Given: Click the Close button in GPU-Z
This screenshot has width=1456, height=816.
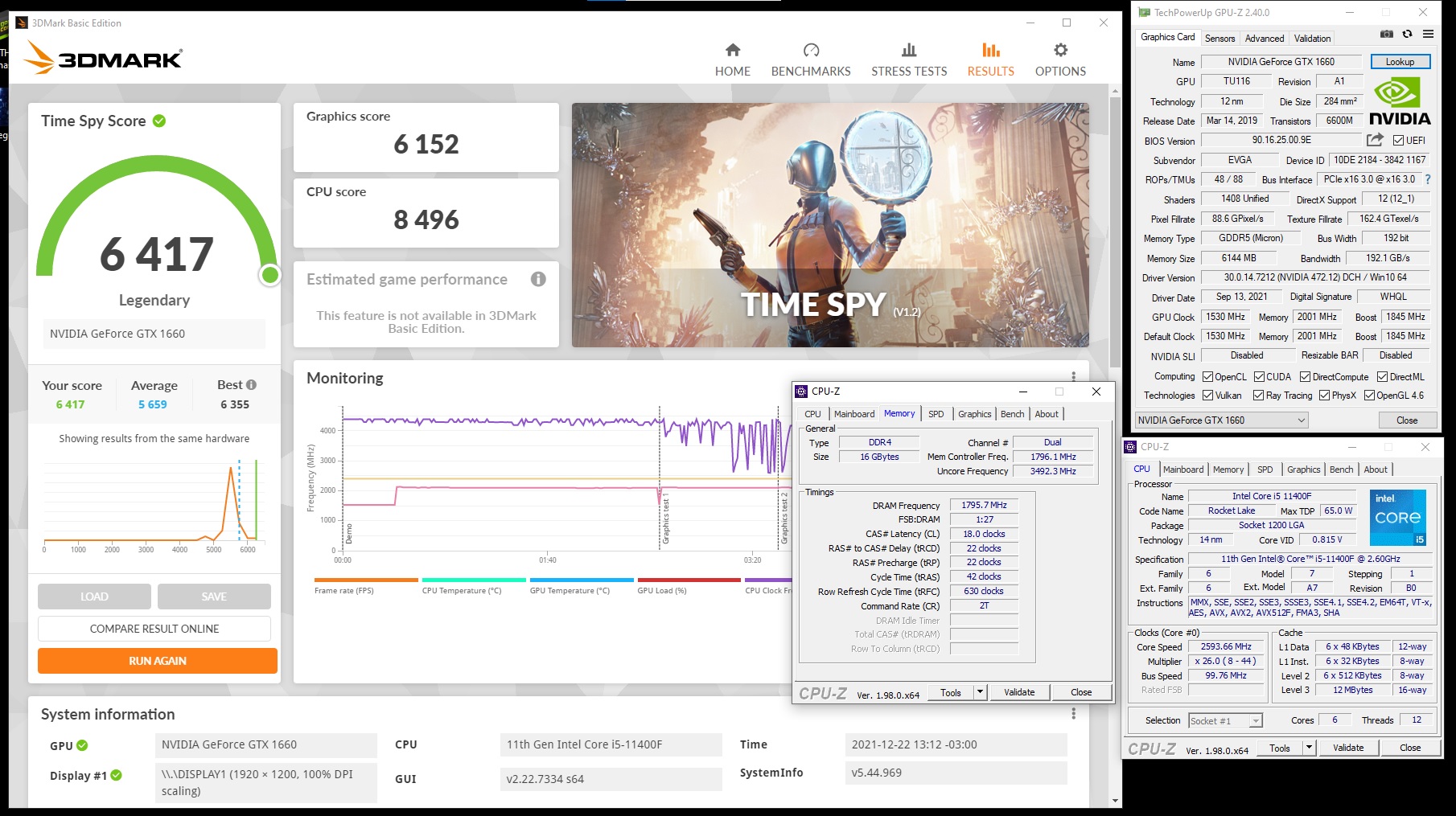Looking at the screenshot, I should (1407, 420).
